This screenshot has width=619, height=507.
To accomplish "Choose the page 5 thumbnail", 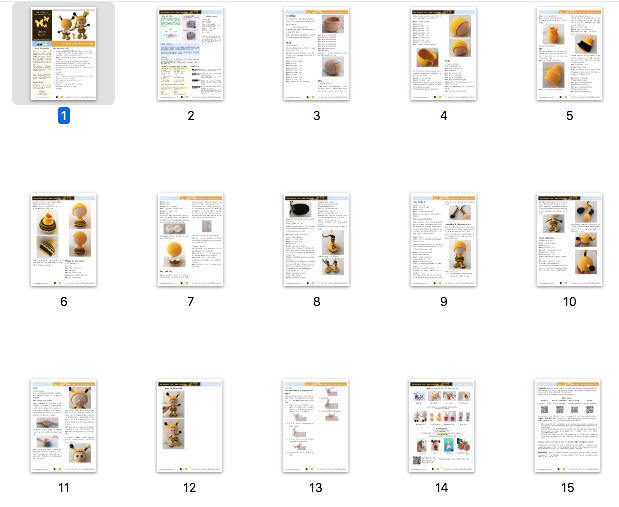I will (x=569, y=54).
